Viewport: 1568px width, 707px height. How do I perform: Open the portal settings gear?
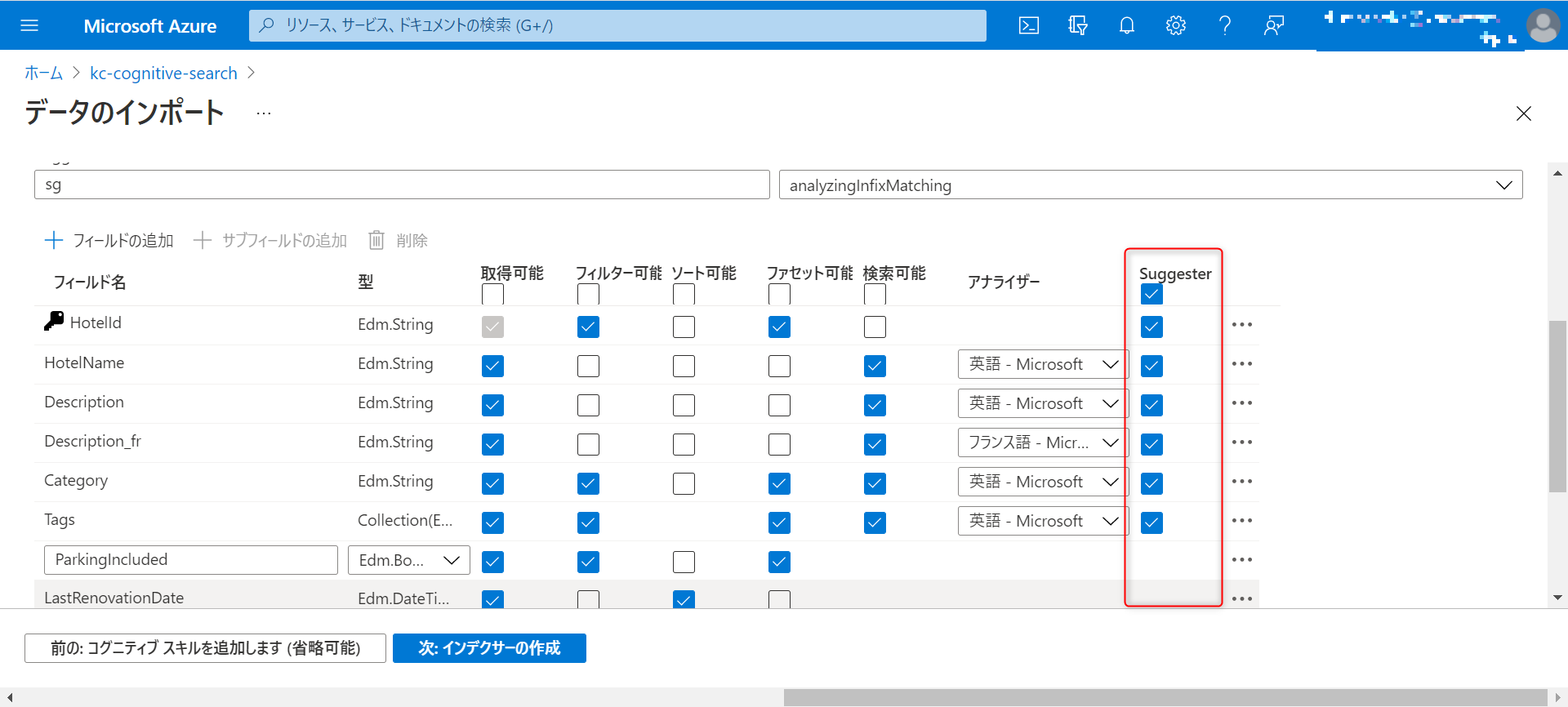pos(1176,25)
